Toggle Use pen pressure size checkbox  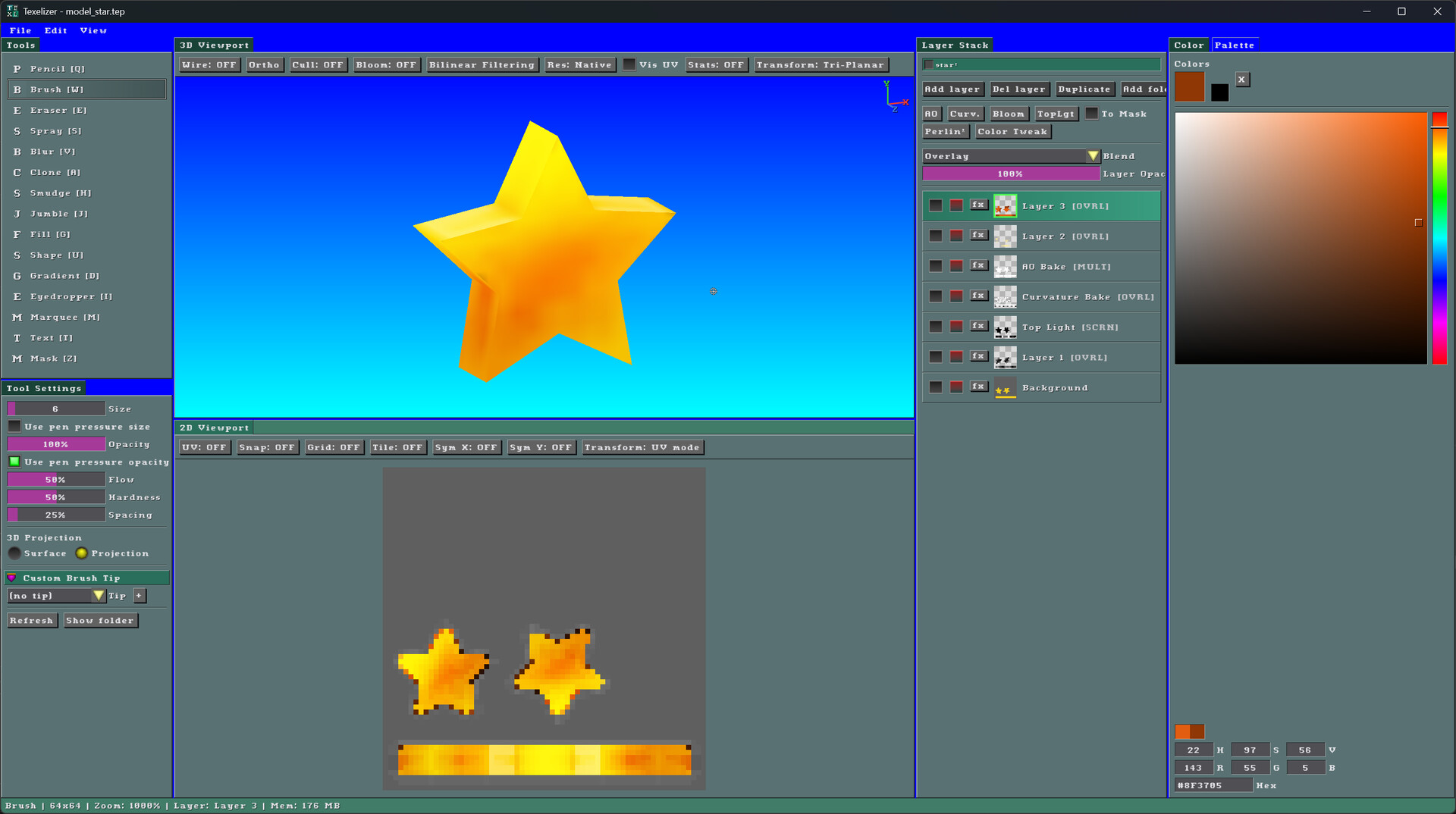(x=14, y=427)
